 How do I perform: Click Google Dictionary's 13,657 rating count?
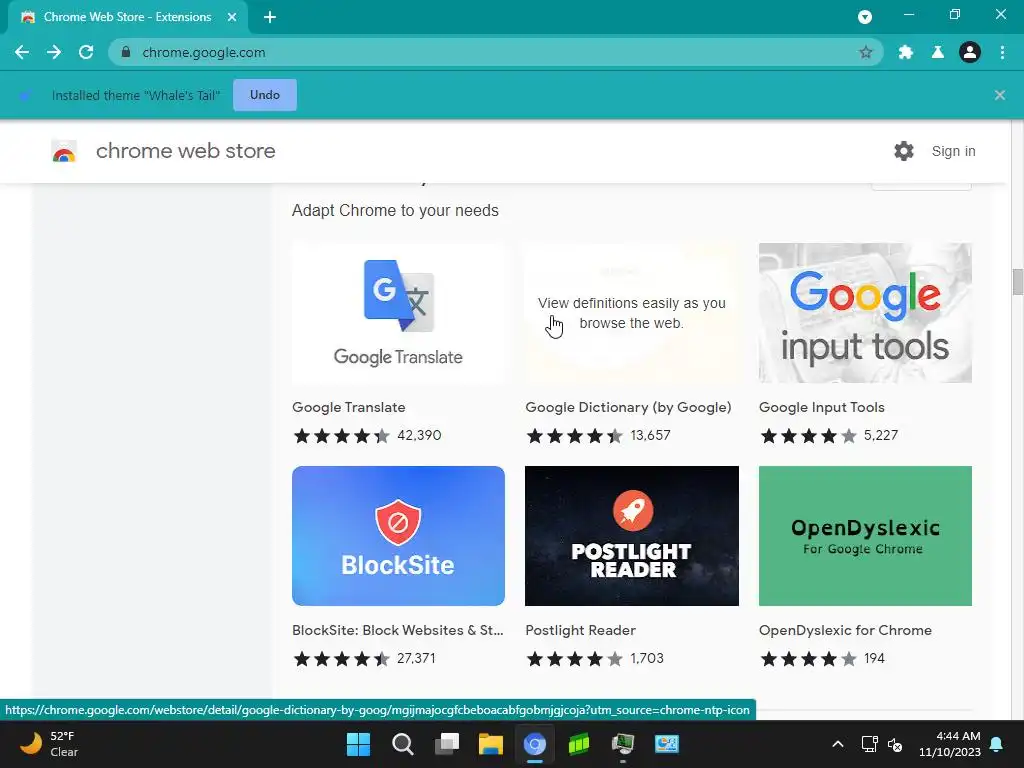click(650, 435)
